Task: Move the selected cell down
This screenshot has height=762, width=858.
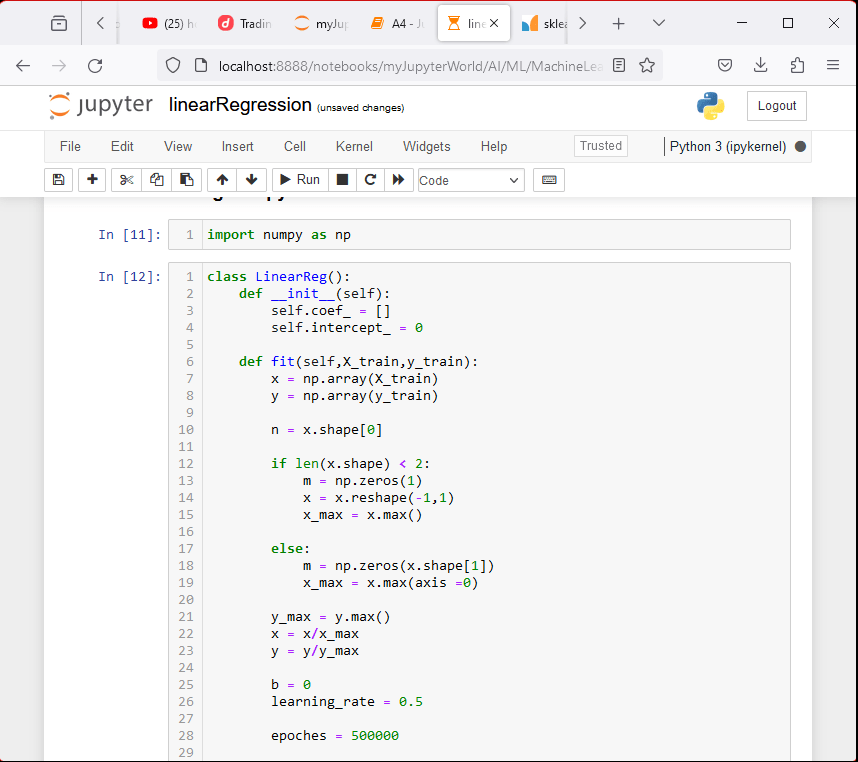Action: coord(250,180)
